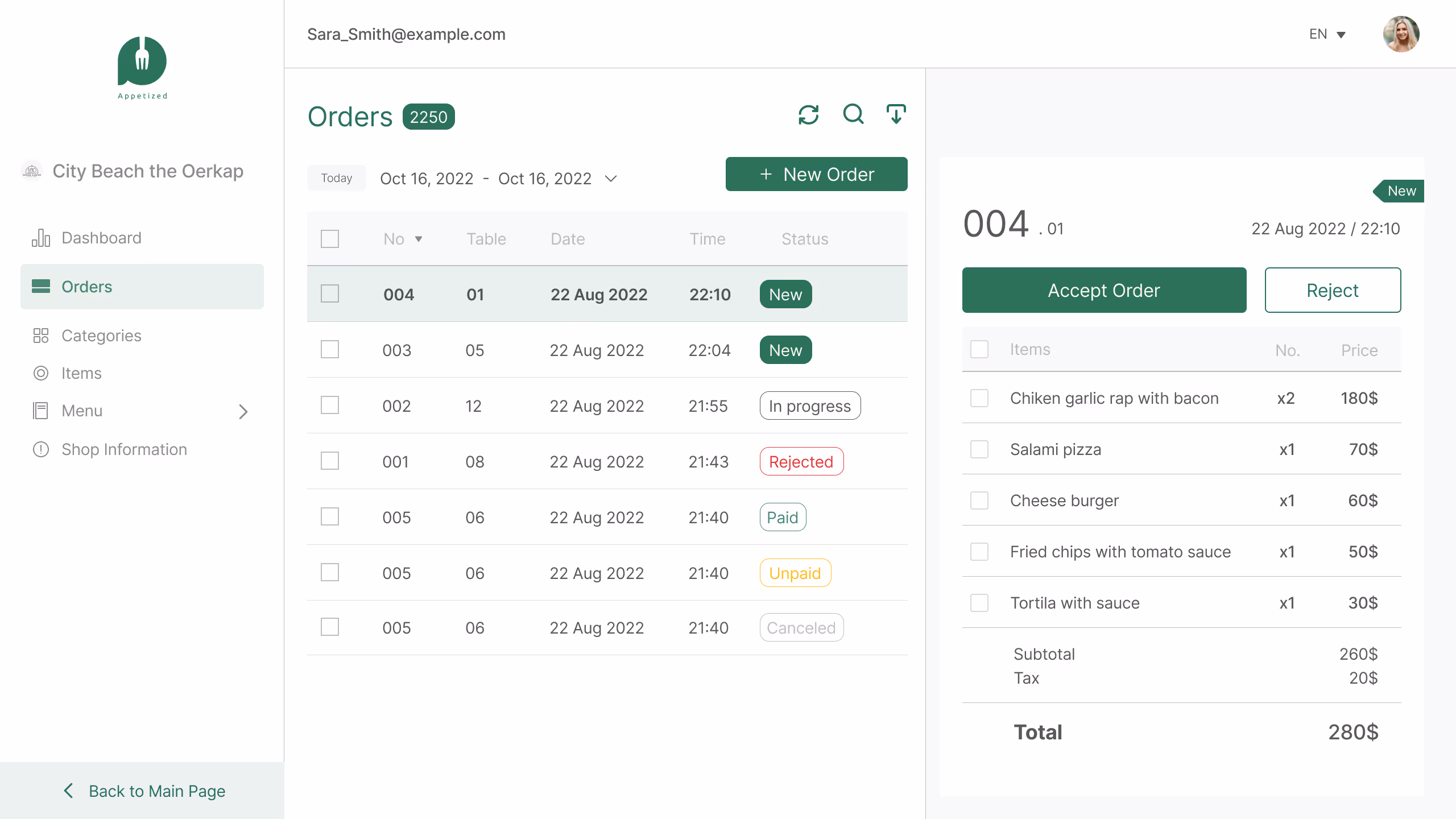1456x819 pixels.
Task: Check the order 002 row checkbox
Action: tap(330, 405)
